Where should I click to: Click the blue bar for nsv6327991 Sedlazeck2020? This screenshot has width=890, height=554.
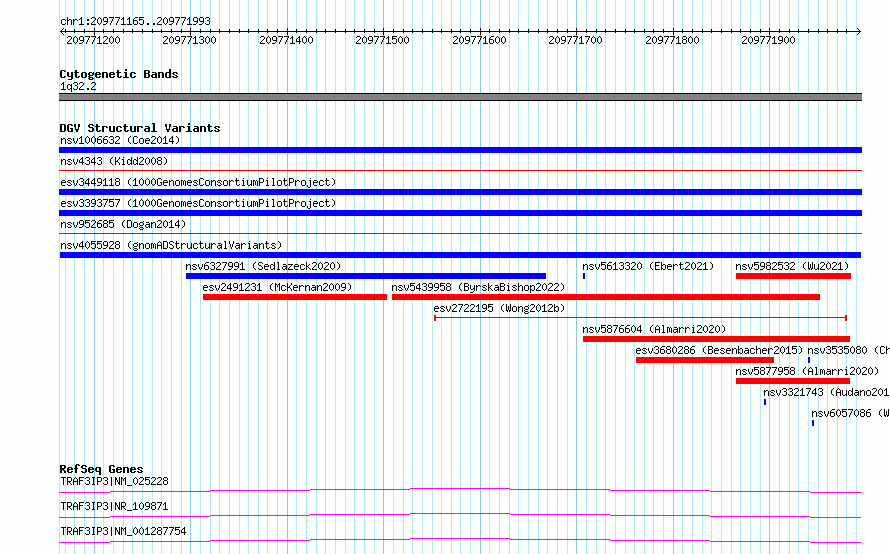(366, 276)
